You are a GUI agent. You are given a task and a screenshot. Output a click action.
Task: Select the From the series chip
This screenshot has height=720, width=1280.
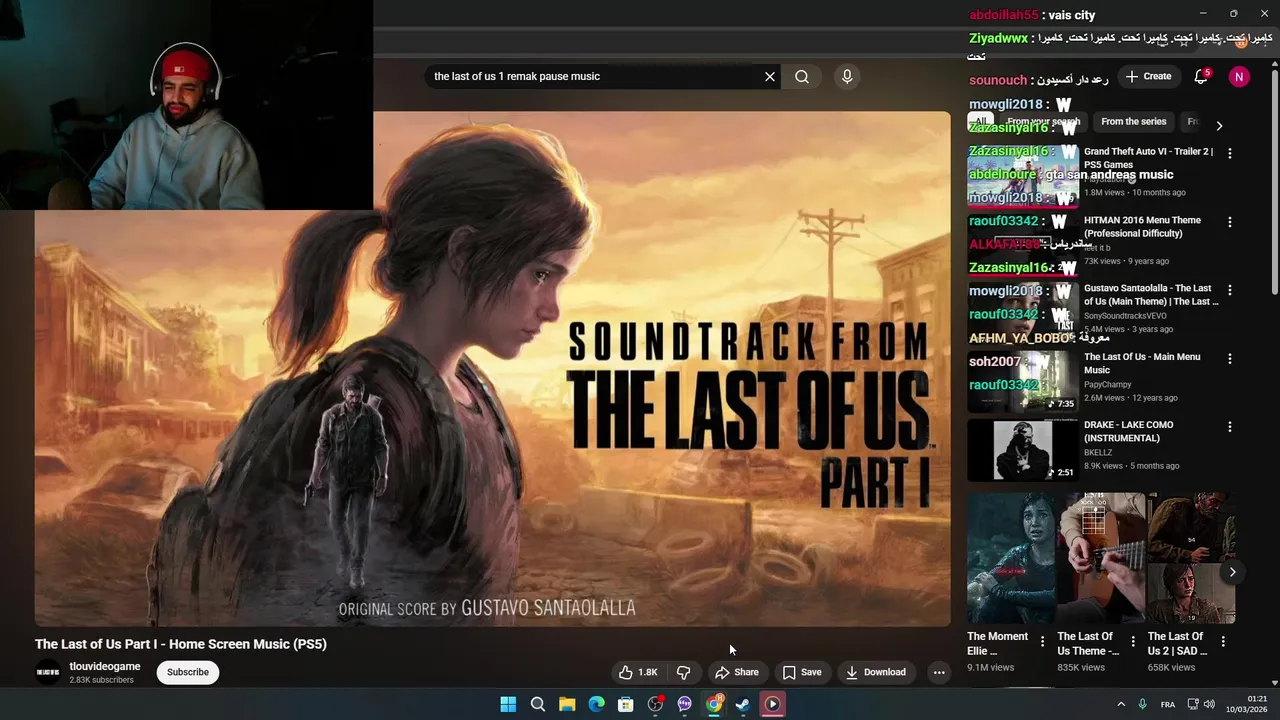[1134, 121]
